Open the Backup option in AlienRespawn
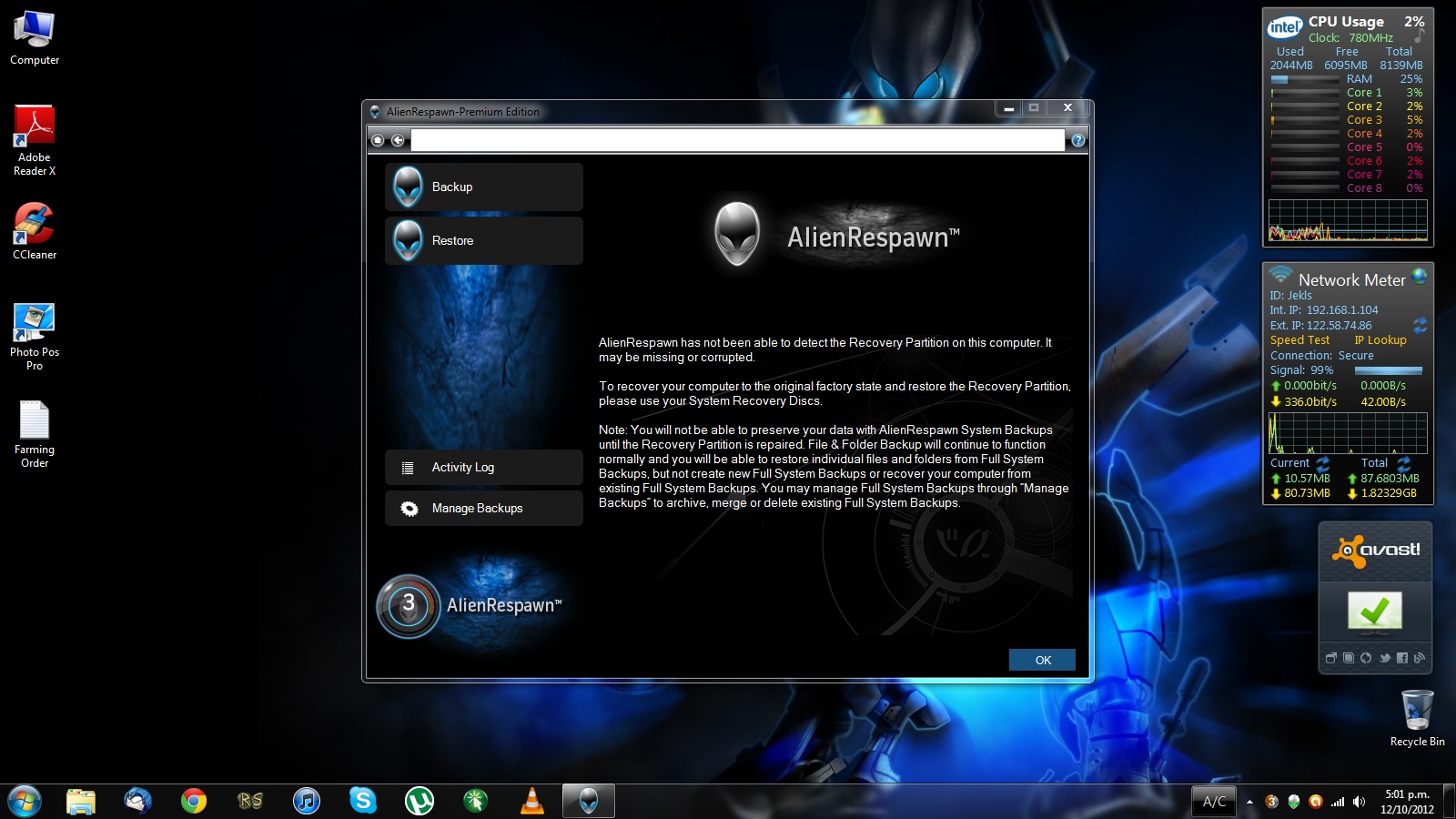1456x819 pixels. coord(484,187)
